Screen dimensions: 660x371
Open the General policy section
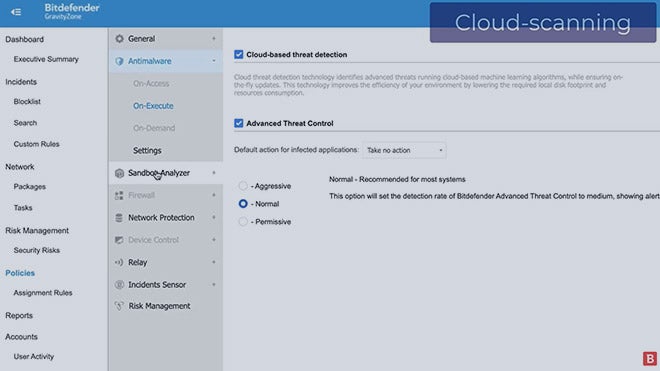(141, 39)
